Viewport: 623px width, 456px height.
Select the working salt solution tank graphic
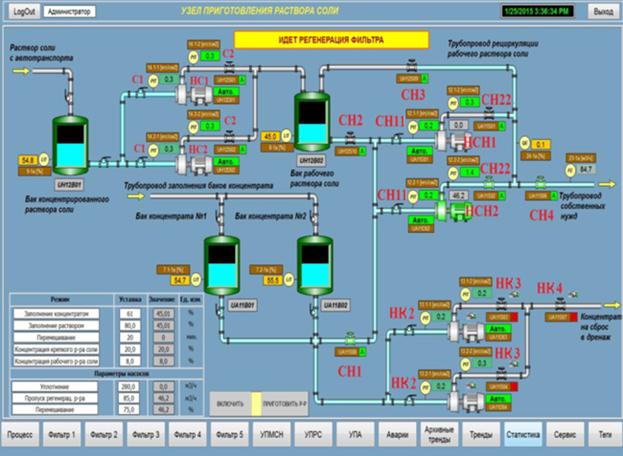[312, 121]
